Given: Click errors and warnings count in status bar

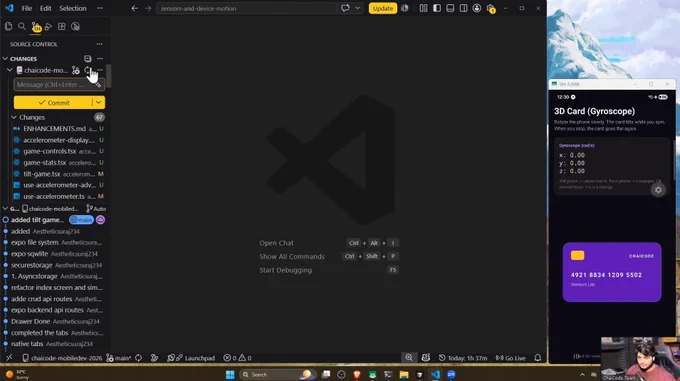Looking at the screenshot, I should (237, 358).
